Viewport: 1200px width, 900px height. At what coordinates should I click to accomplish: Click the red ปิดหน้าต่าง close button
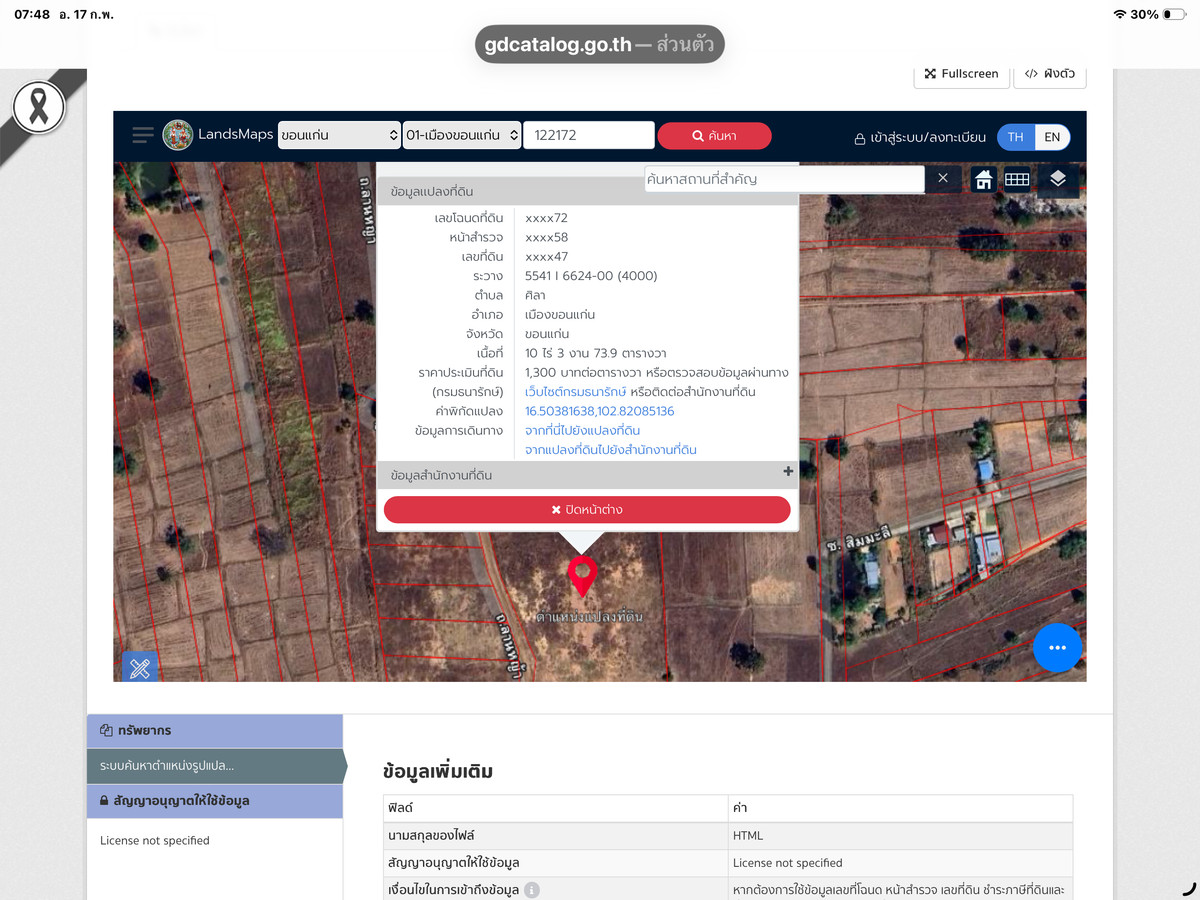click(x=587, y=510)
